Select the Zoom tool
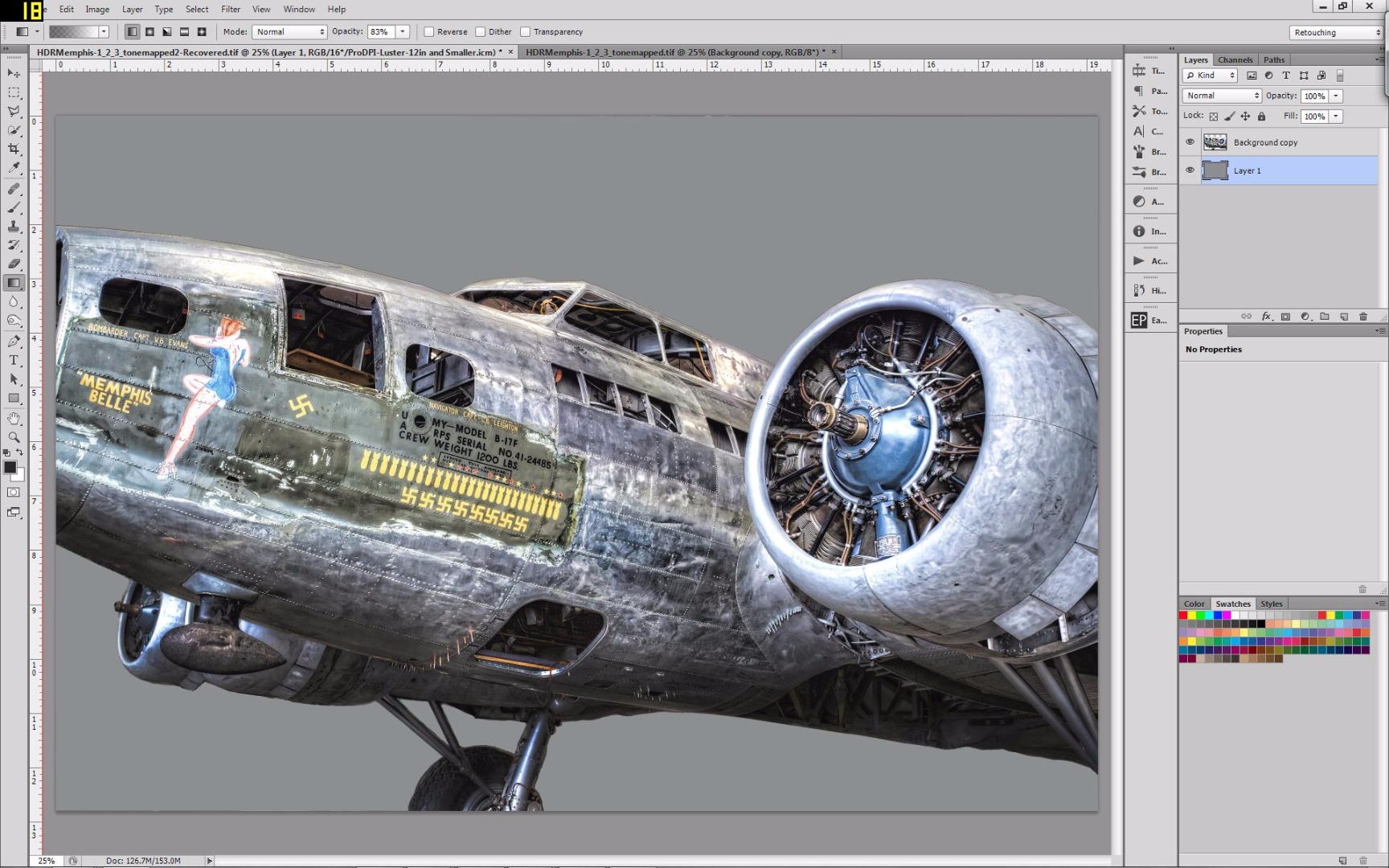Viewport: 1389px width, 868px height. [14, 437]
